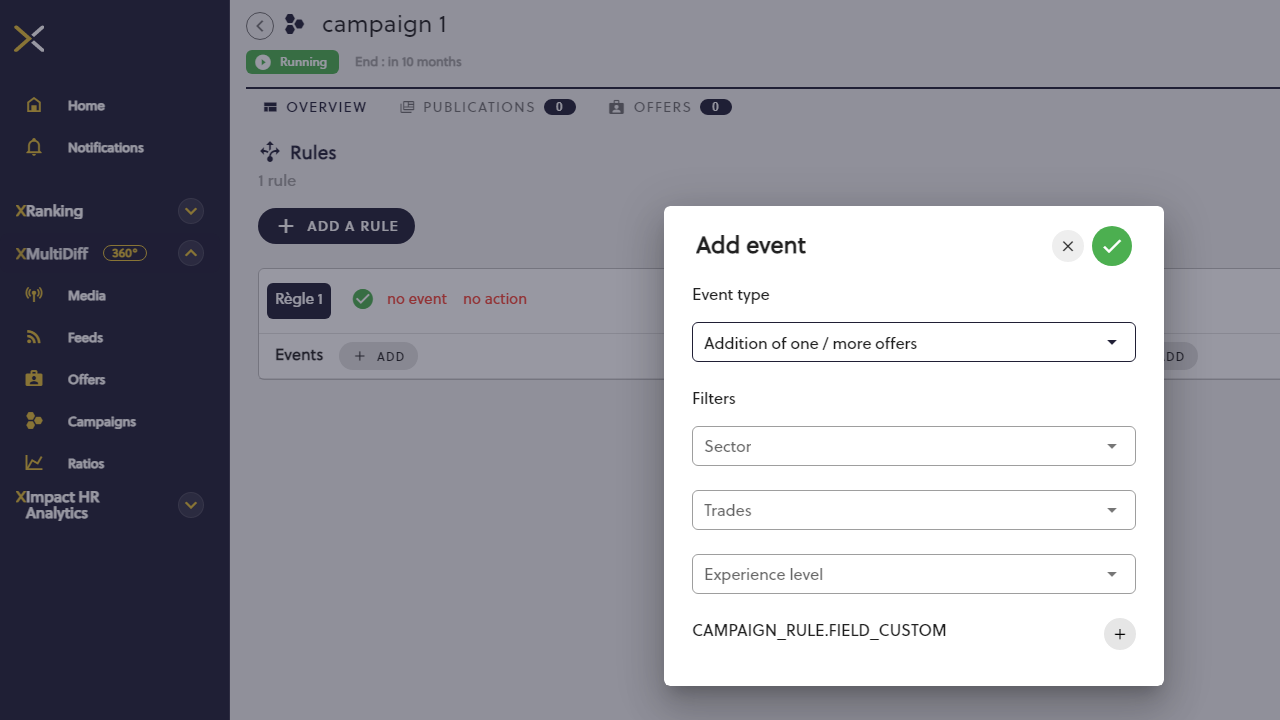
Task: Open the Event type dropdown
Action: point(914,342)
